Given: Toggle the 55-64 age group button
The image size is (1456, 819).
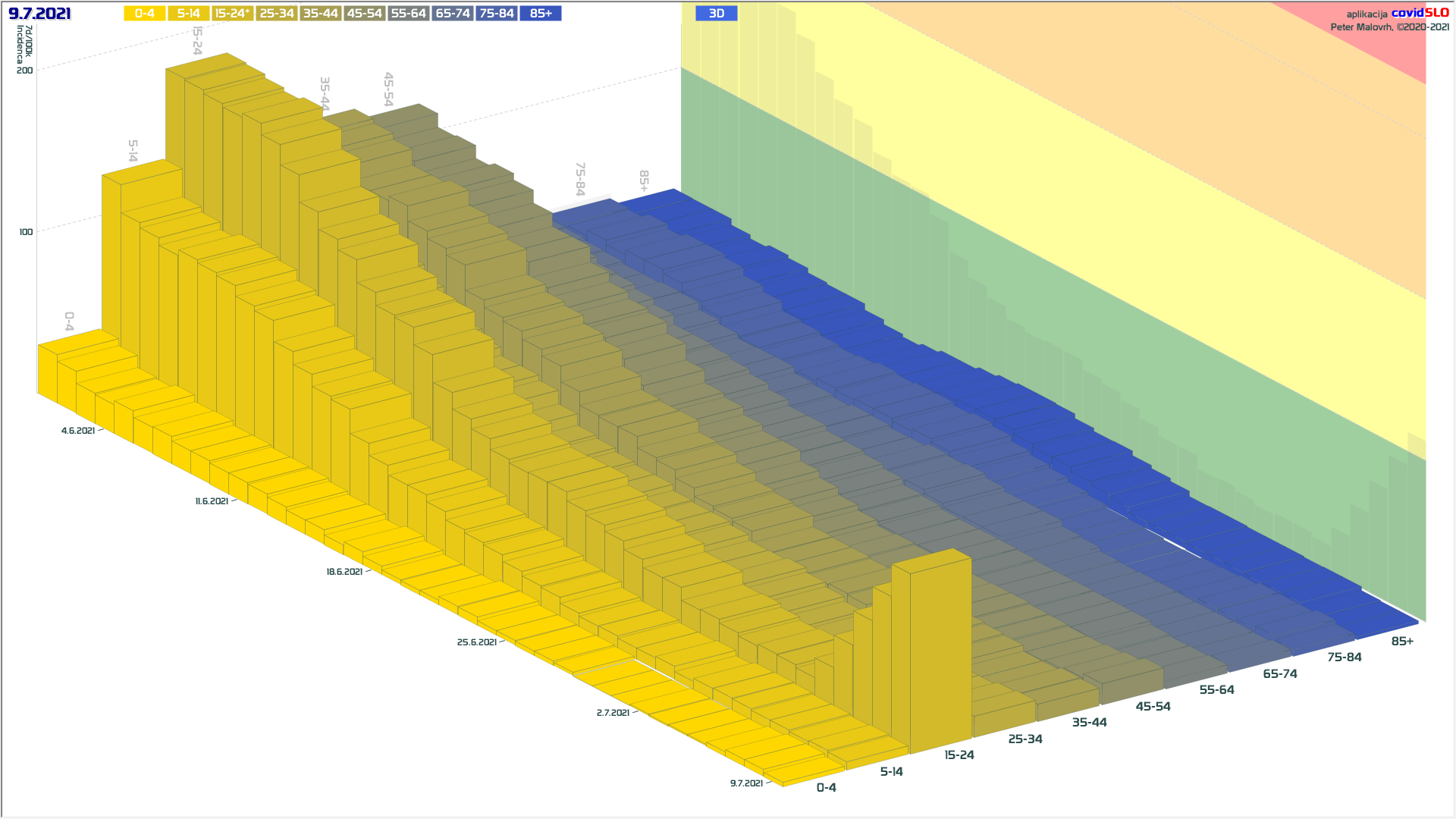Looking at the screenshot, I should (x=408, y=14).
